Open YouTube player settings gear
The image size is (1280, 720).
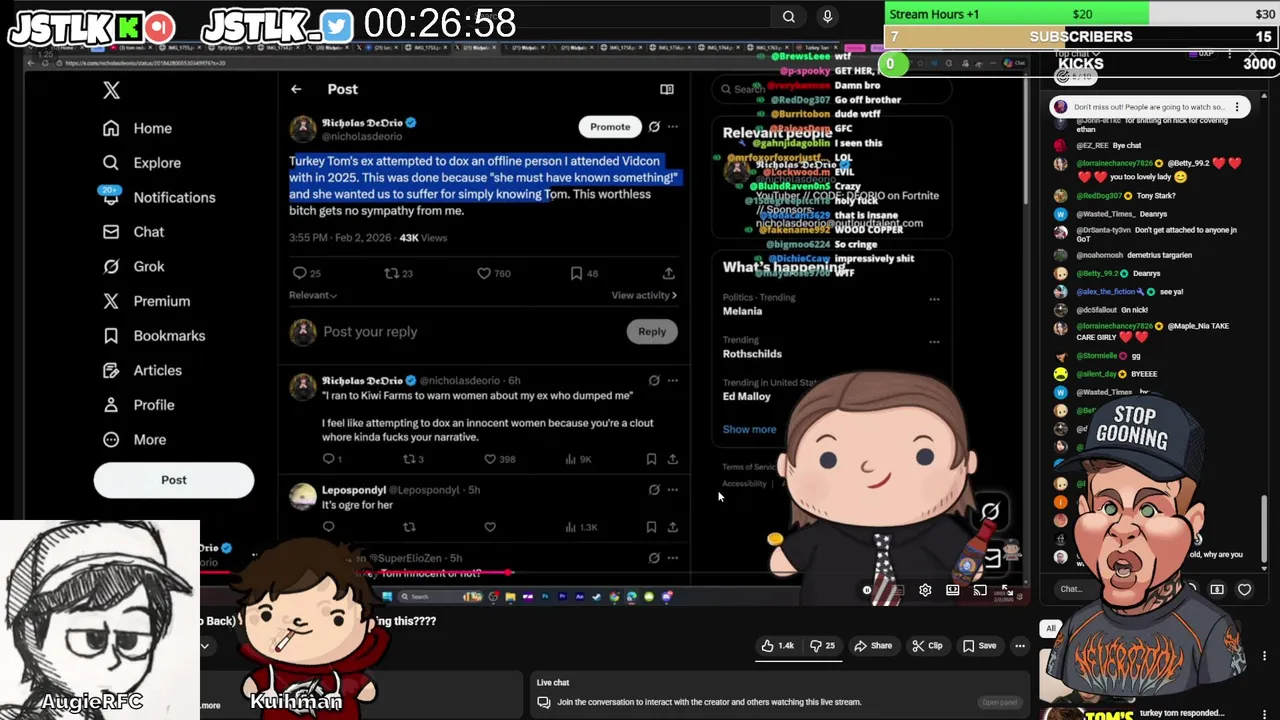(925, 590)
